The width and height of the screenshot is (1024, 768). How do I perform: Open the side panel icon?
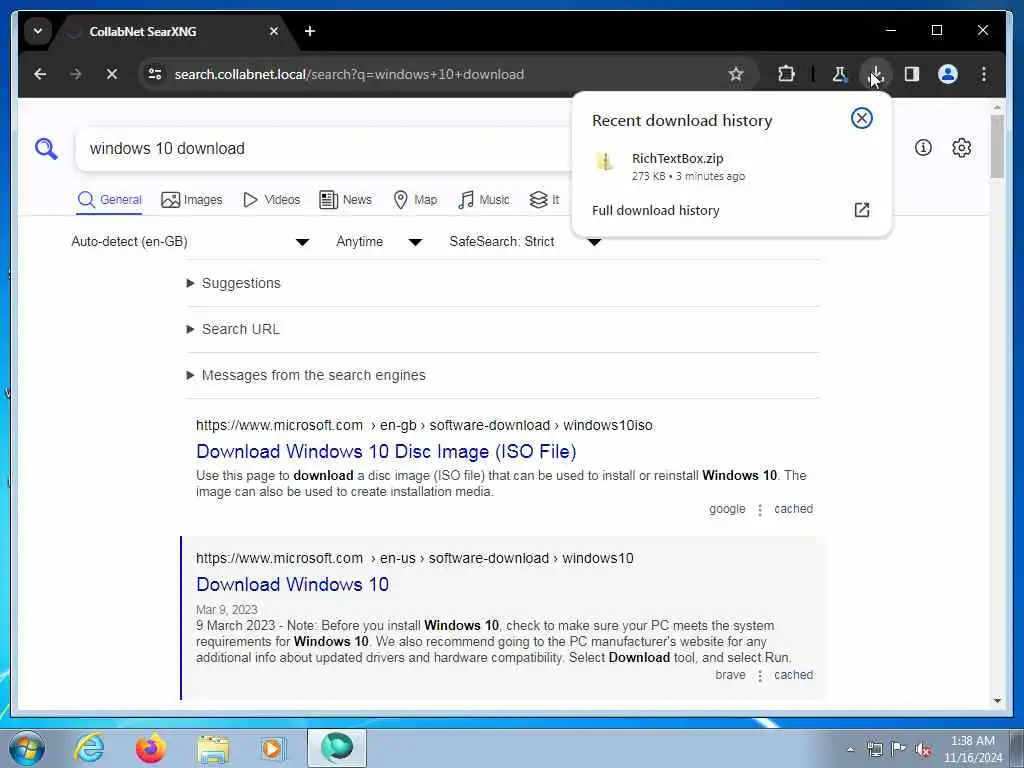click(x=912, y=74)
